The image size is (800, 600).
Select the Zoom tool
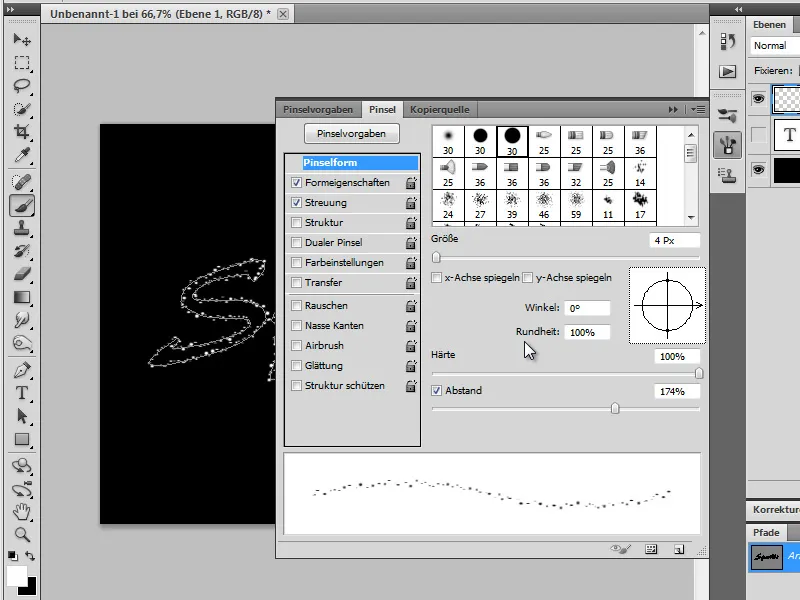tap(21, 535)
